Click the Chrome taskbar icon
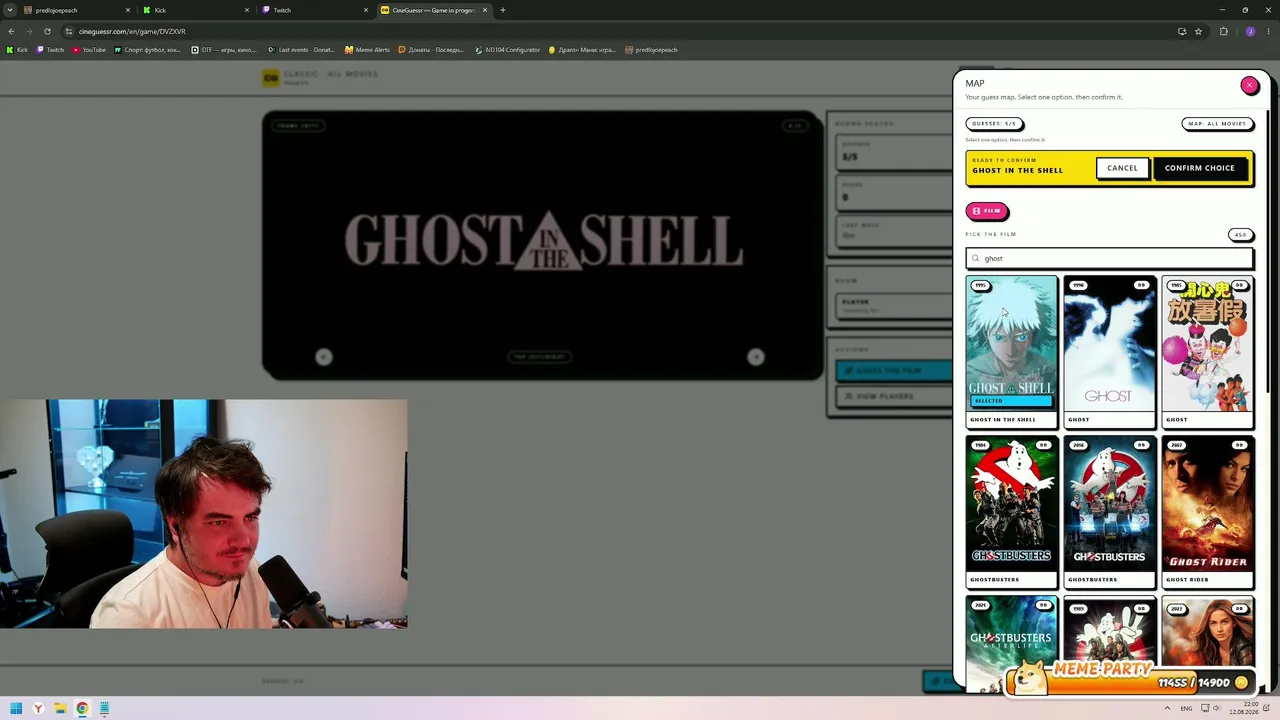 (82, 709)
